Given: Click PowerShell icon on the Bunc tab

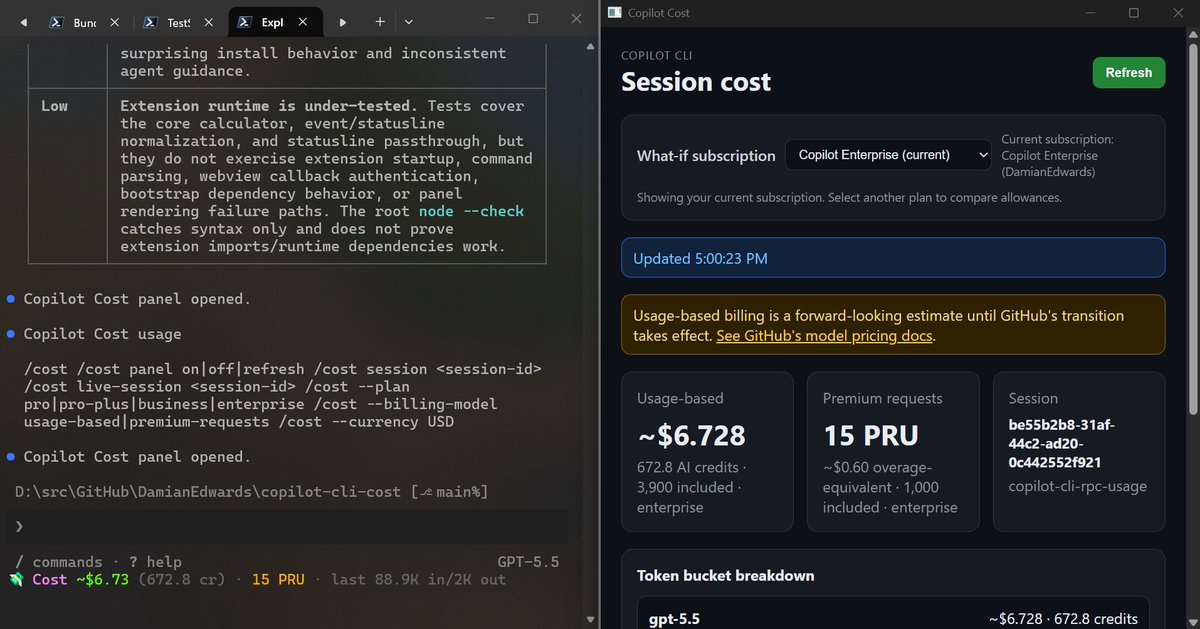Looking at the screenshot, I should pyautogui.click(x=58, y=21).
